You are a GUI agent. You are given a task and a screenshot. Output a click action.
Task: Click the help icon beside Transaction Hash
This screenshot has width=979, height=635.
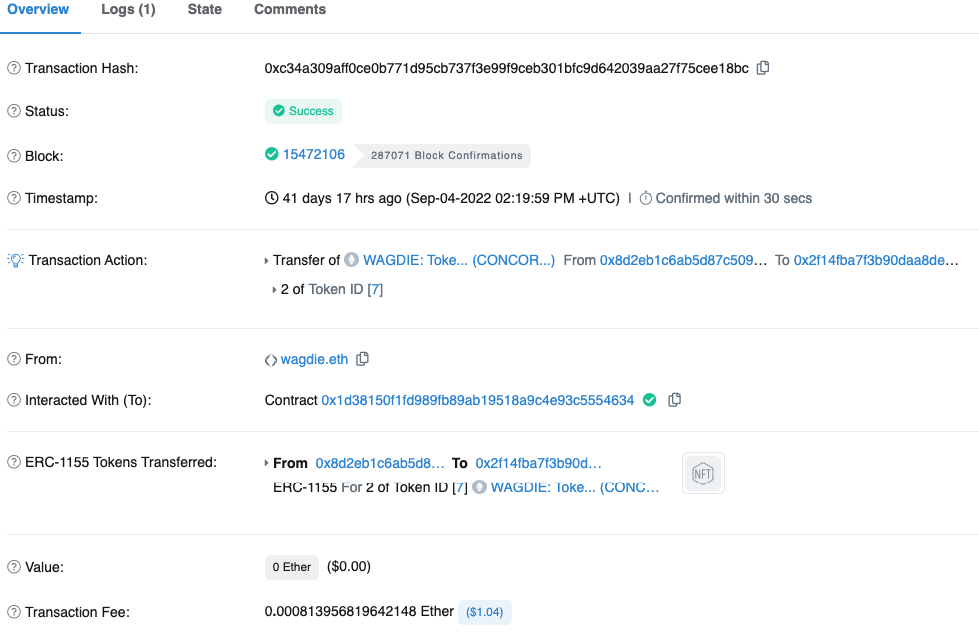click(14, 68)
